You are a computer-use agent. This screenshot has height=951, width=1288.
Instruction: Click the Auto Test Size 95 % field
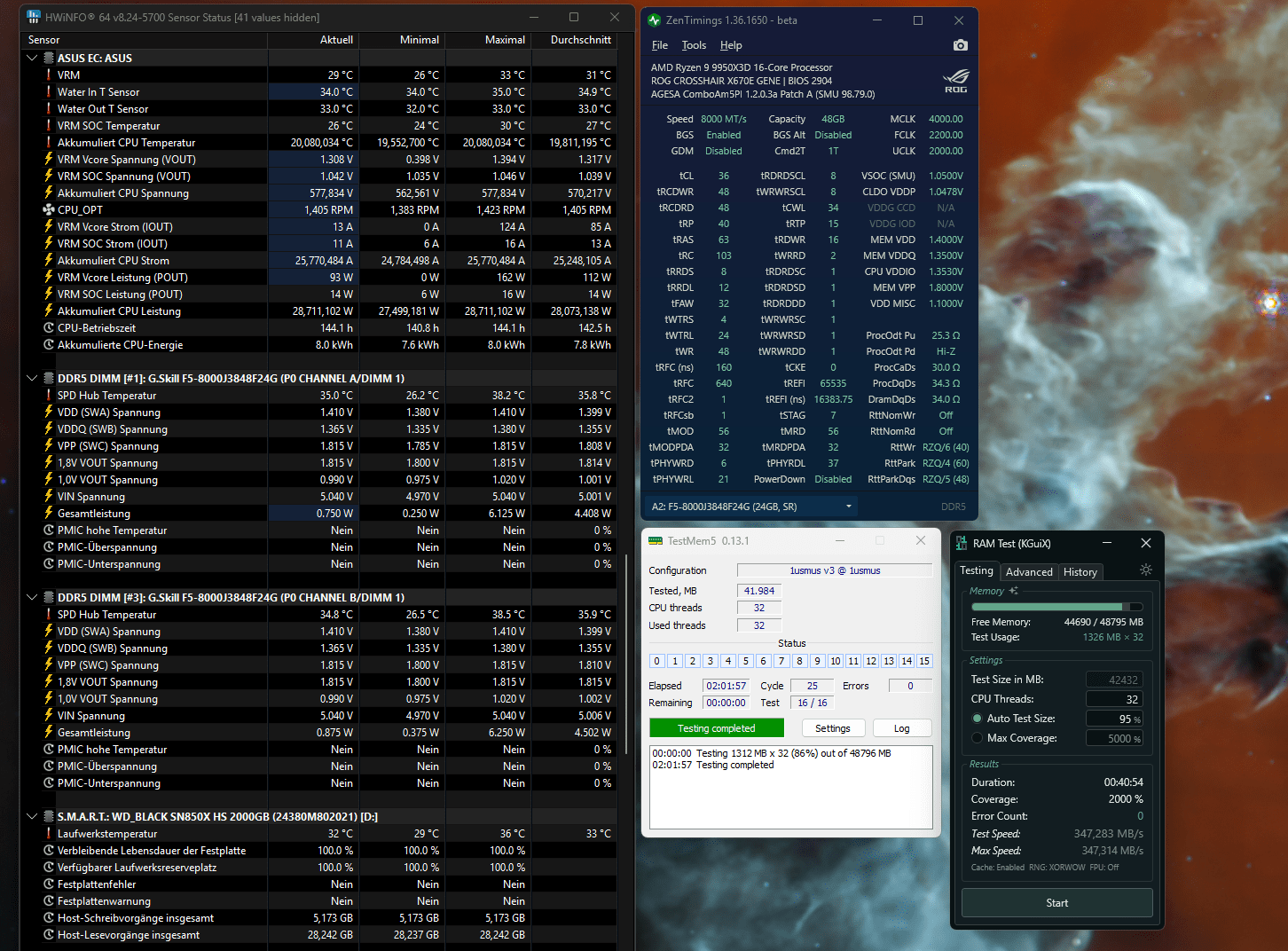1115,719
